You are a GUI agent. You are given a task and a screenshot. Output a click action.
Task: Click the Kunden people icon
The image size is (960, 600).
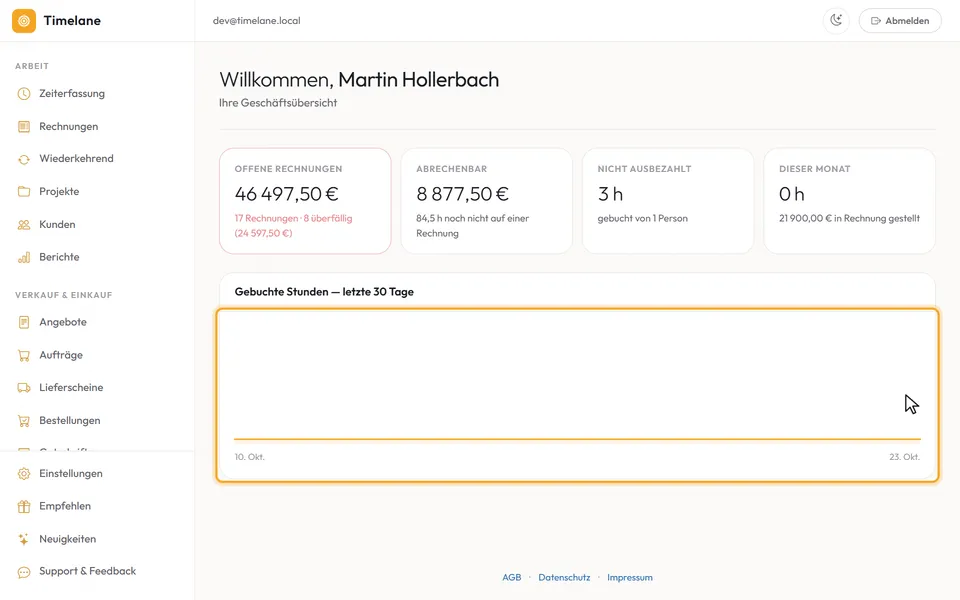[x=24, y=225]
